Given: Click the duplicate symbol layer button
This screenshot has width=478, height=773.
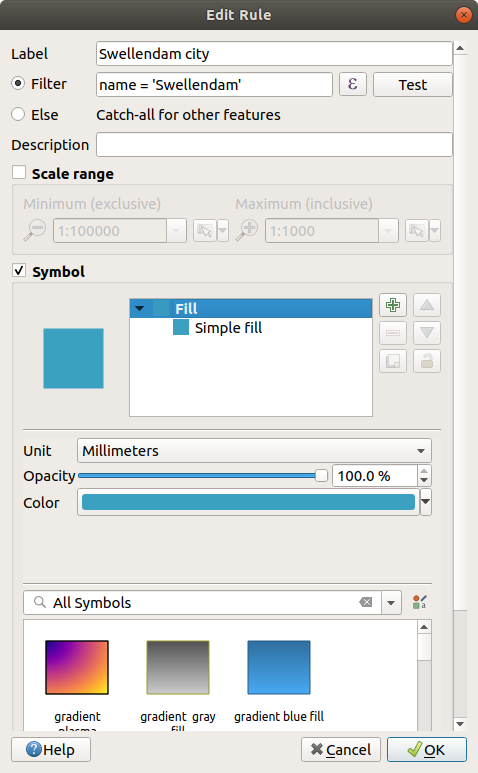Looking at the screenshot, I should 393,361.
